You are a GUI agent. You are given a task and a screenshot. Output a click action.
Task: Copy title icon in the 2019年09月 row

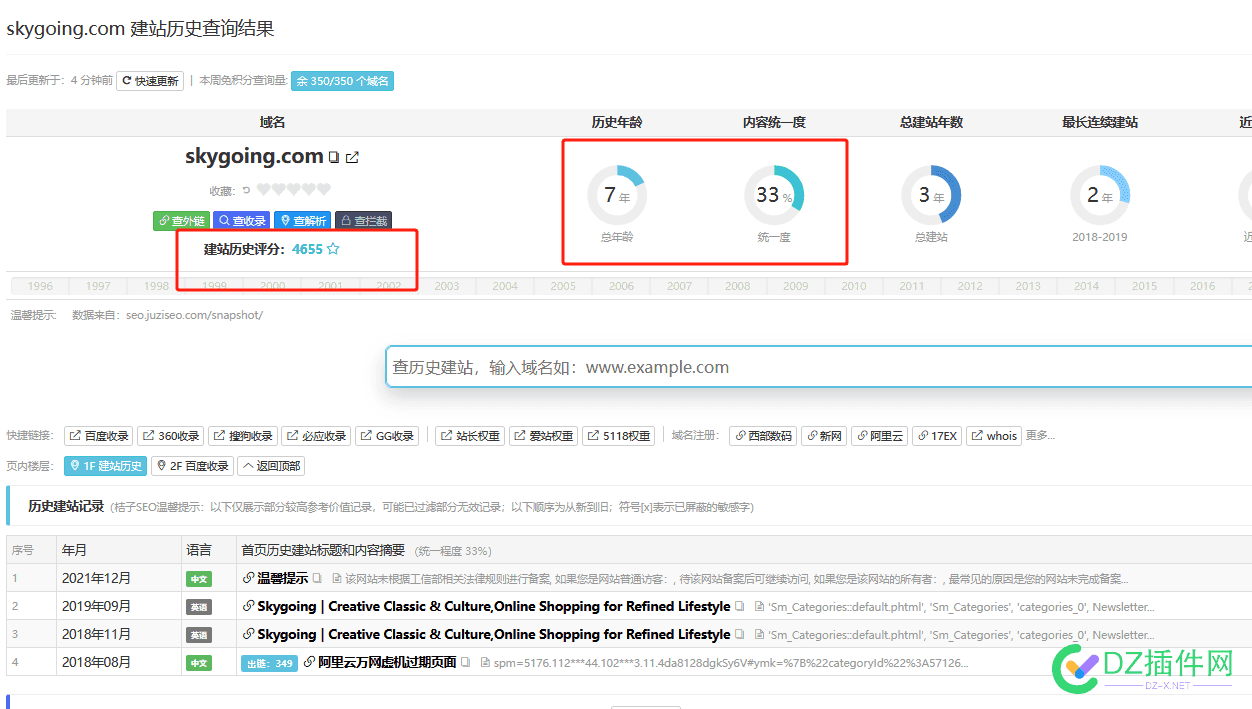click(740, 606)
